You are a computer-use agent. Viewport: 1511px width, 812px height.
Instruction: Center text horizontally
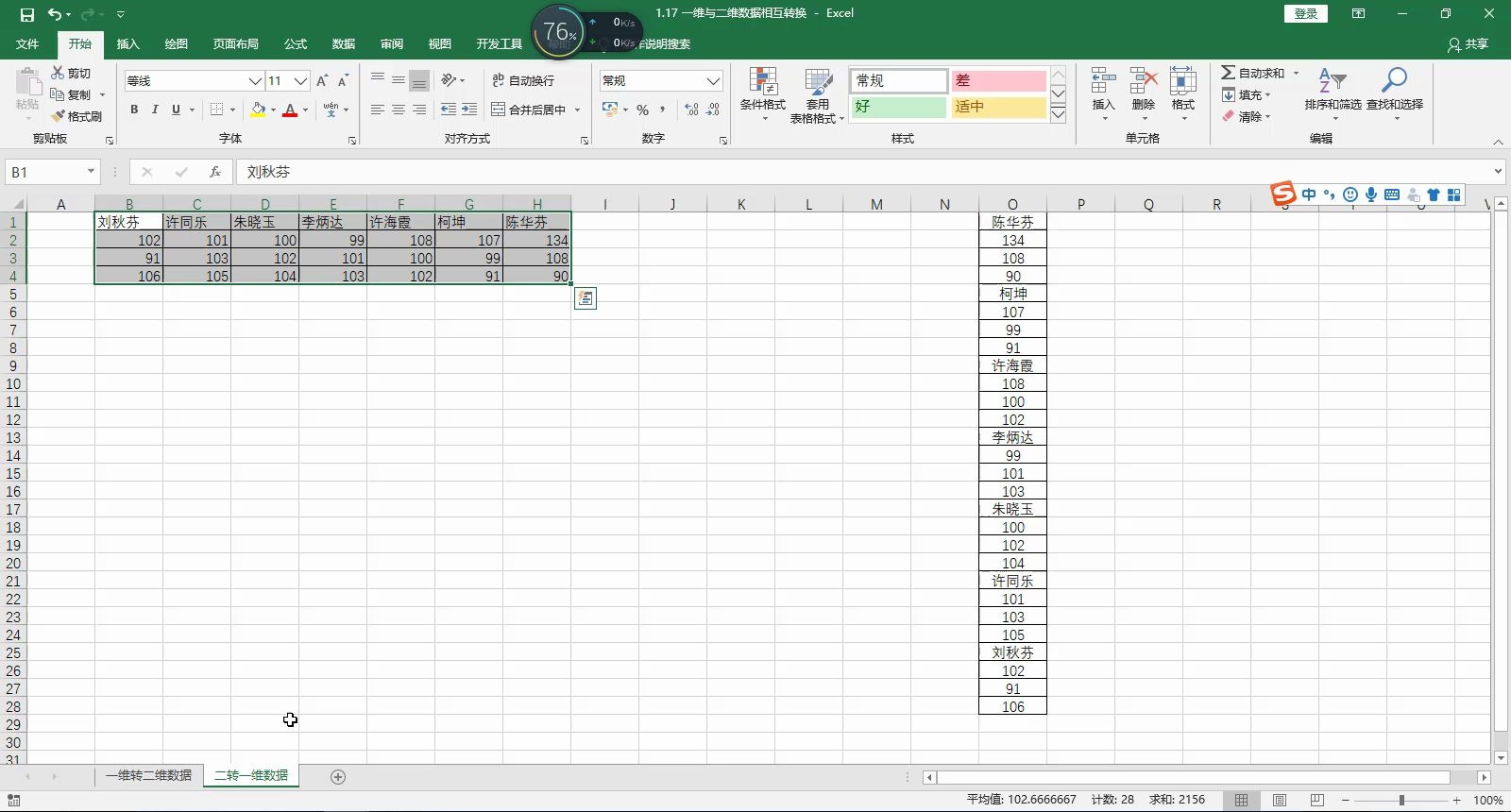[x=399, y=110]
